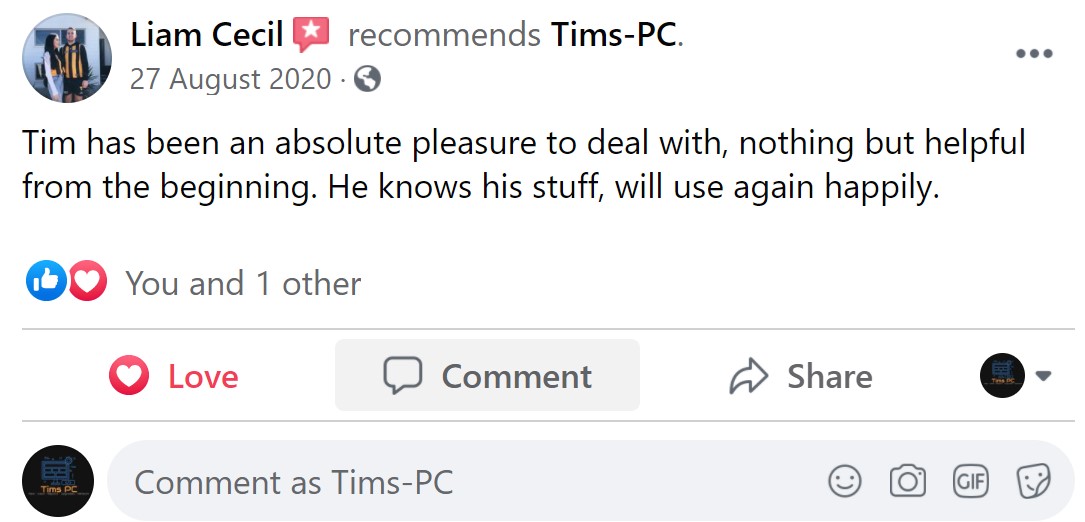1085x522 pixels.
Task: Click the 27 August 2020 timestamp
Action: coord(230,79)
